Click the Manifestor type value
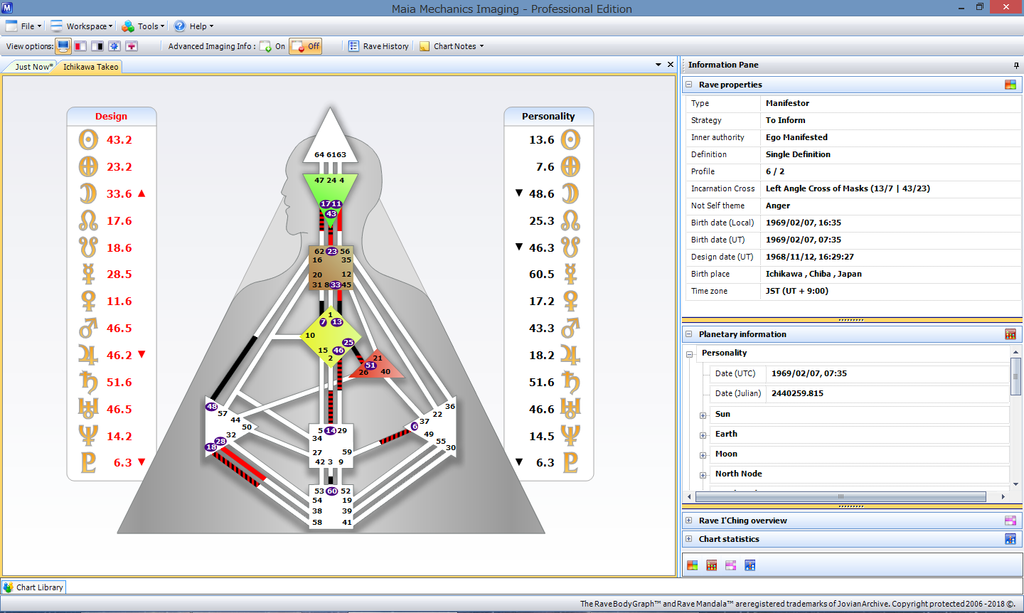The image size is (1024, 613). [x=787, y=103]
